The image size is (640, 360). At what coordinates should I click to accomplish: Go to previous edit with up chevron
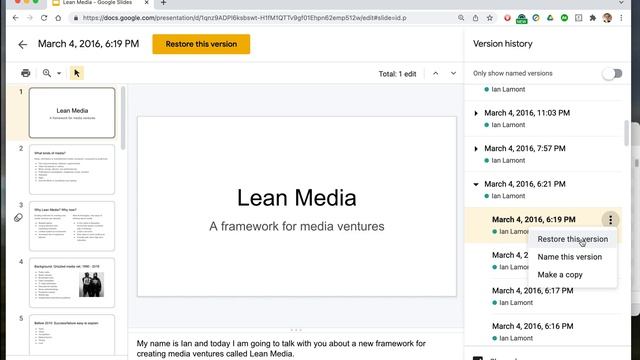click(x=436, y=73)
